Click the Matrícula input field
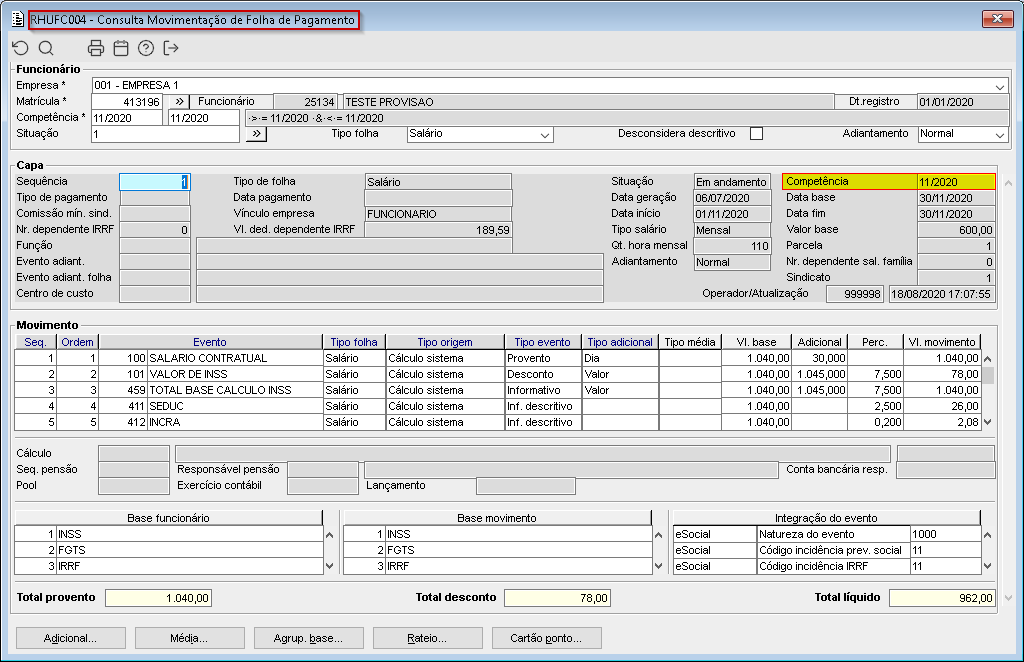The width and height of the screenshot is (1024, 662). [x=127, y=102]
